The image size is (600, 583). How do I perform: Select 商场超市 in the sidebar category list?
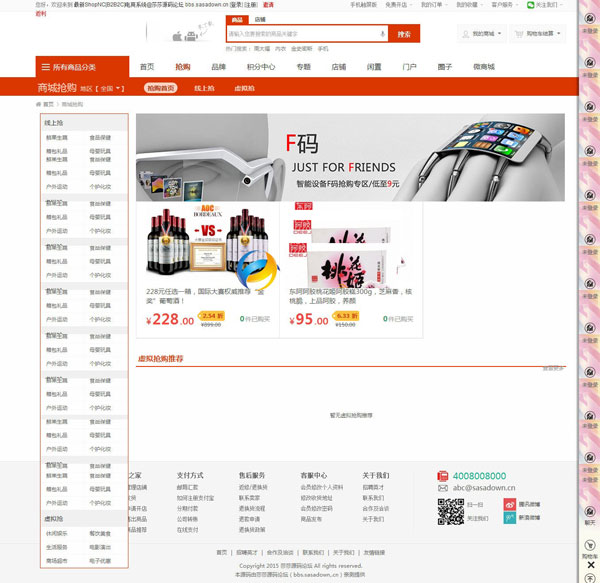coord(57,561)
